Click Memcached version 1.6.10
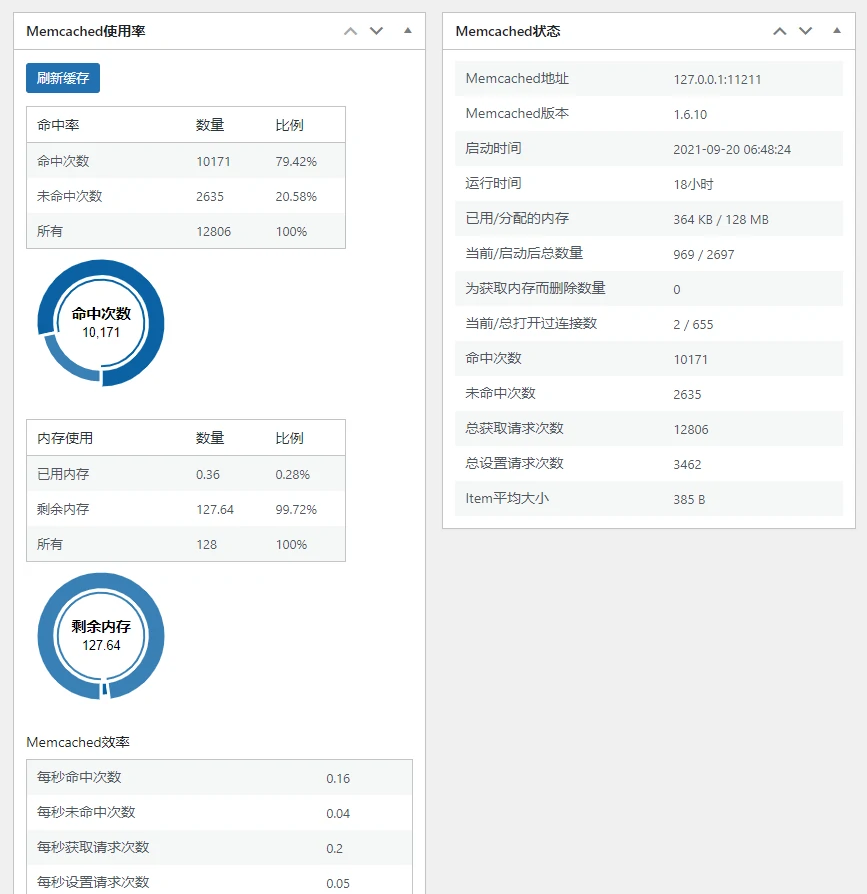 point(690,115)
